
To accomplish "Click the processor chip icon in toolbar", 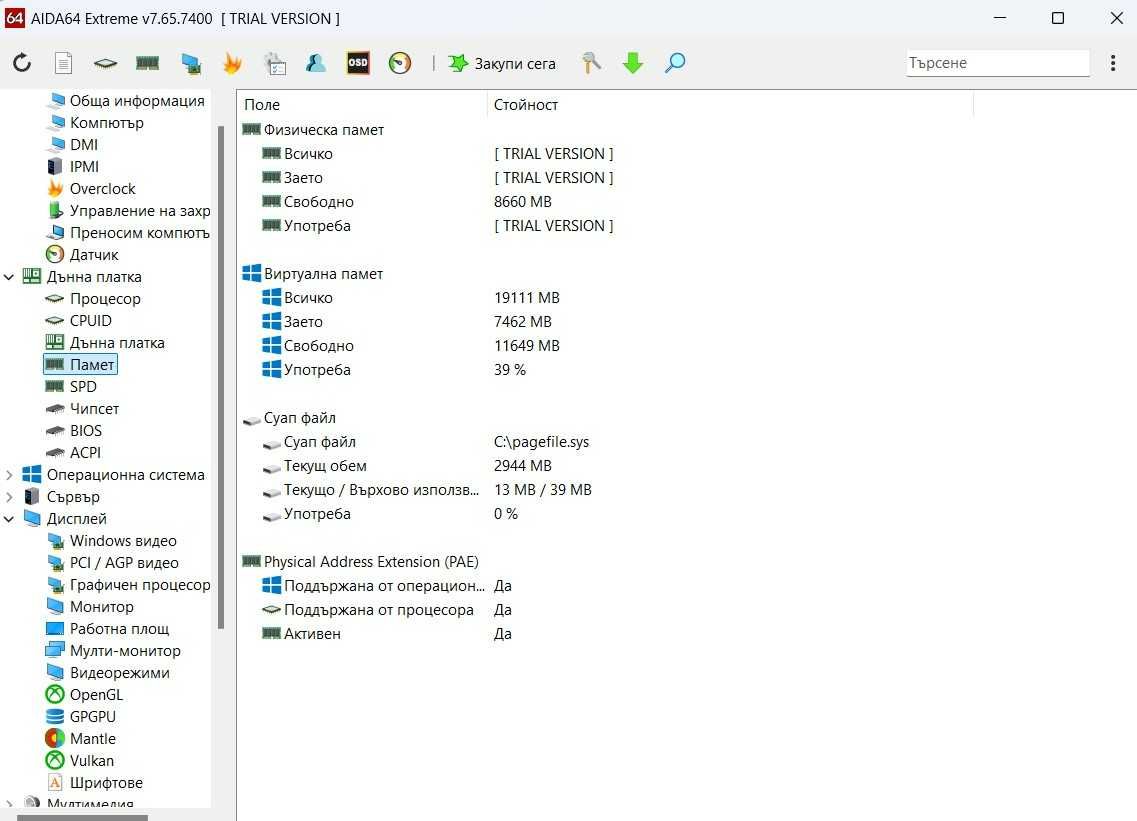I will point(105,63).
